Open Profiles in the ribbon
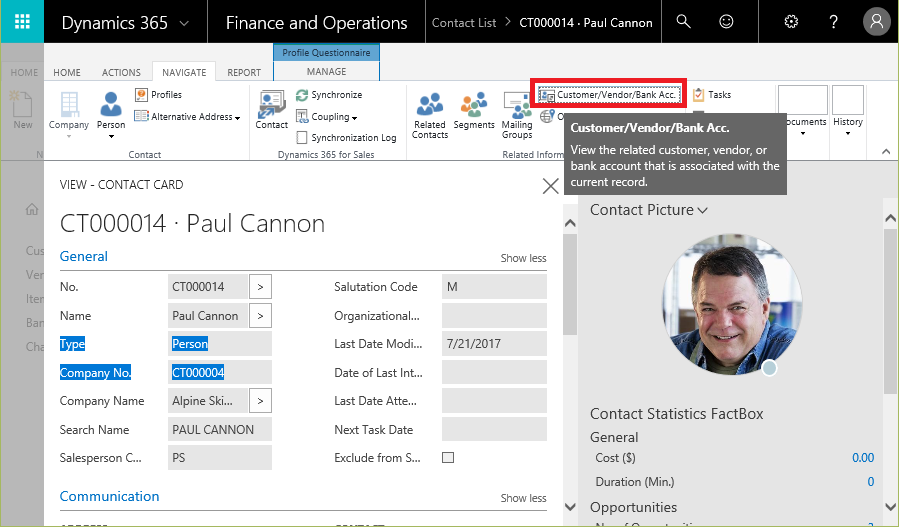Viewport: 899px width, 527px height. (x=159, y=95)
